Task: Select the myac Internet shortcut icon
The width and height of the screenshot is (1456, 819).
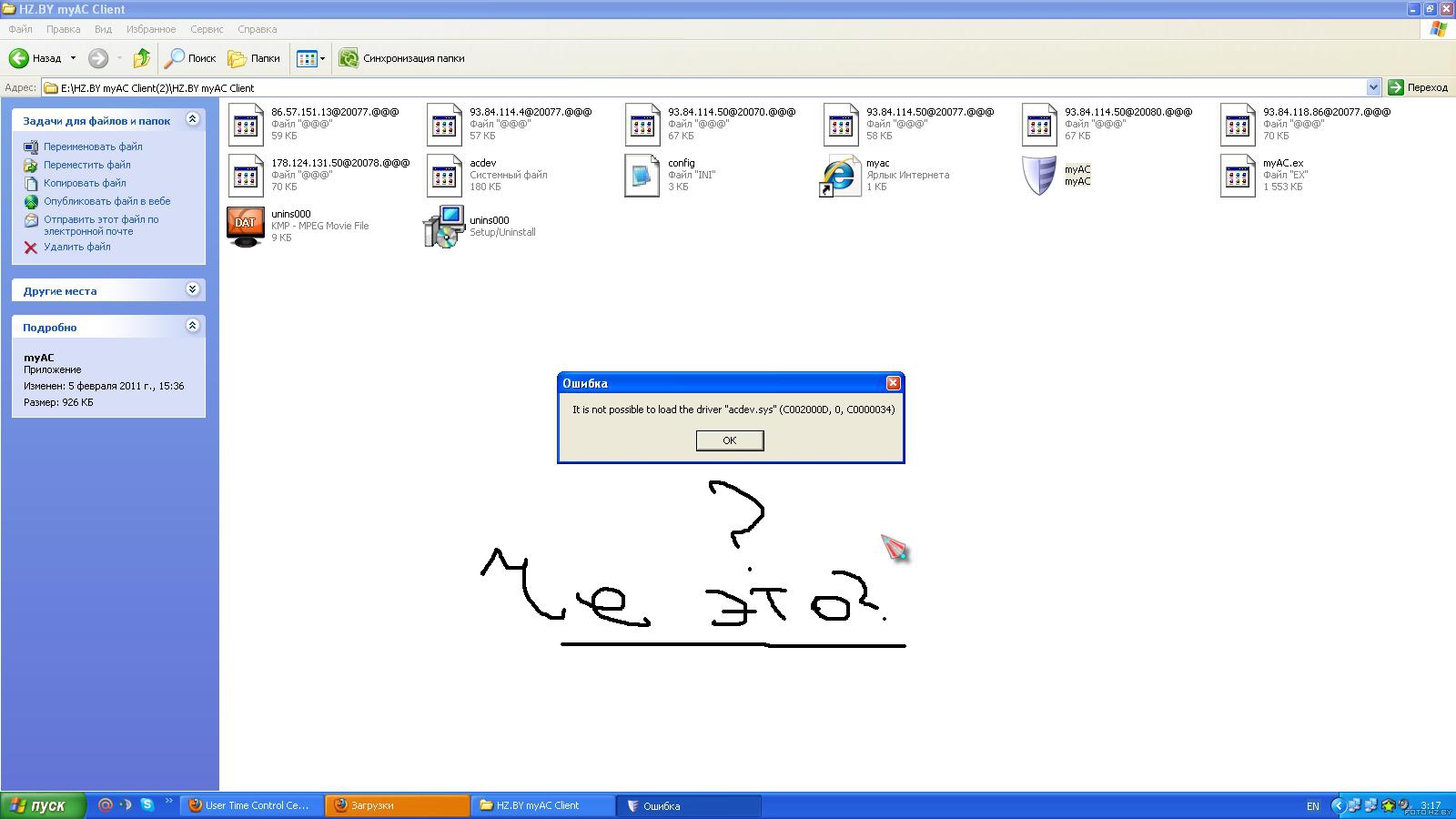Action: (x=839, y=177)
